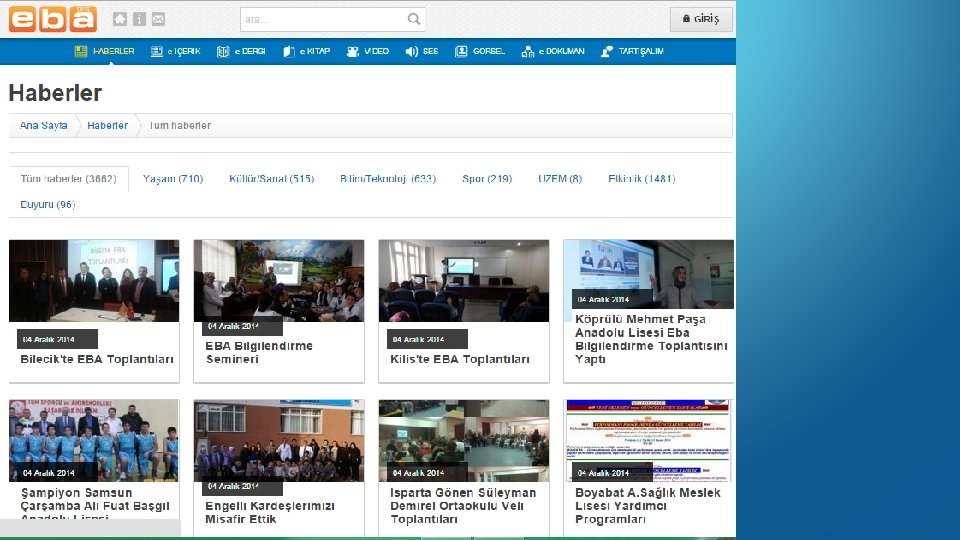Select the Bilim/Teknoloji (633) tab
960x540 pixels.
(x=388, y=179)
